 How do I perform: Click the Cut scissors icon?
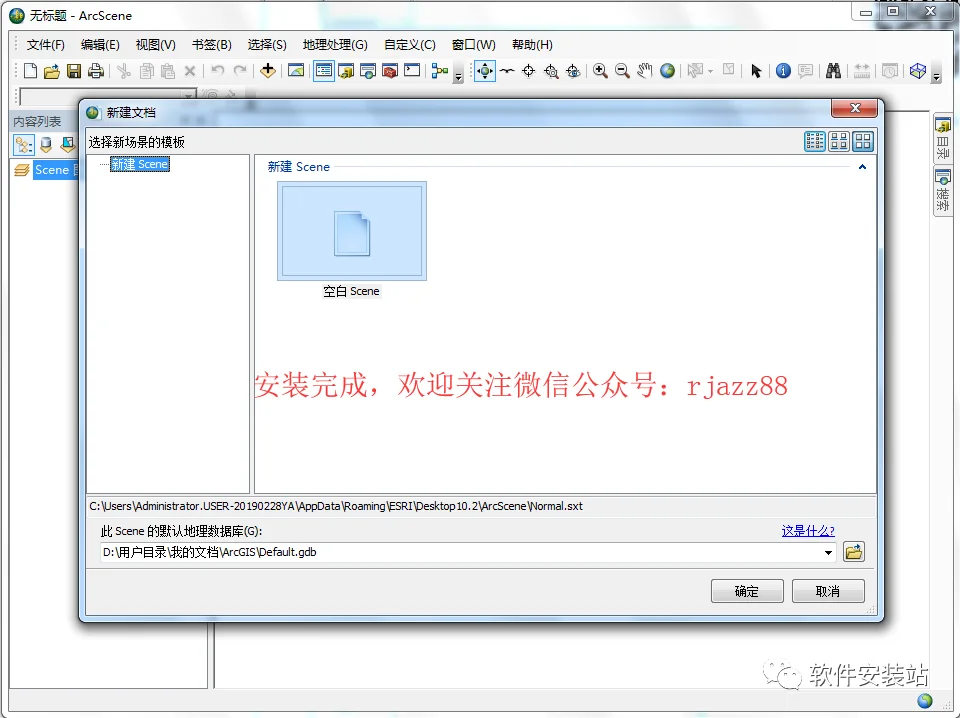124,71
